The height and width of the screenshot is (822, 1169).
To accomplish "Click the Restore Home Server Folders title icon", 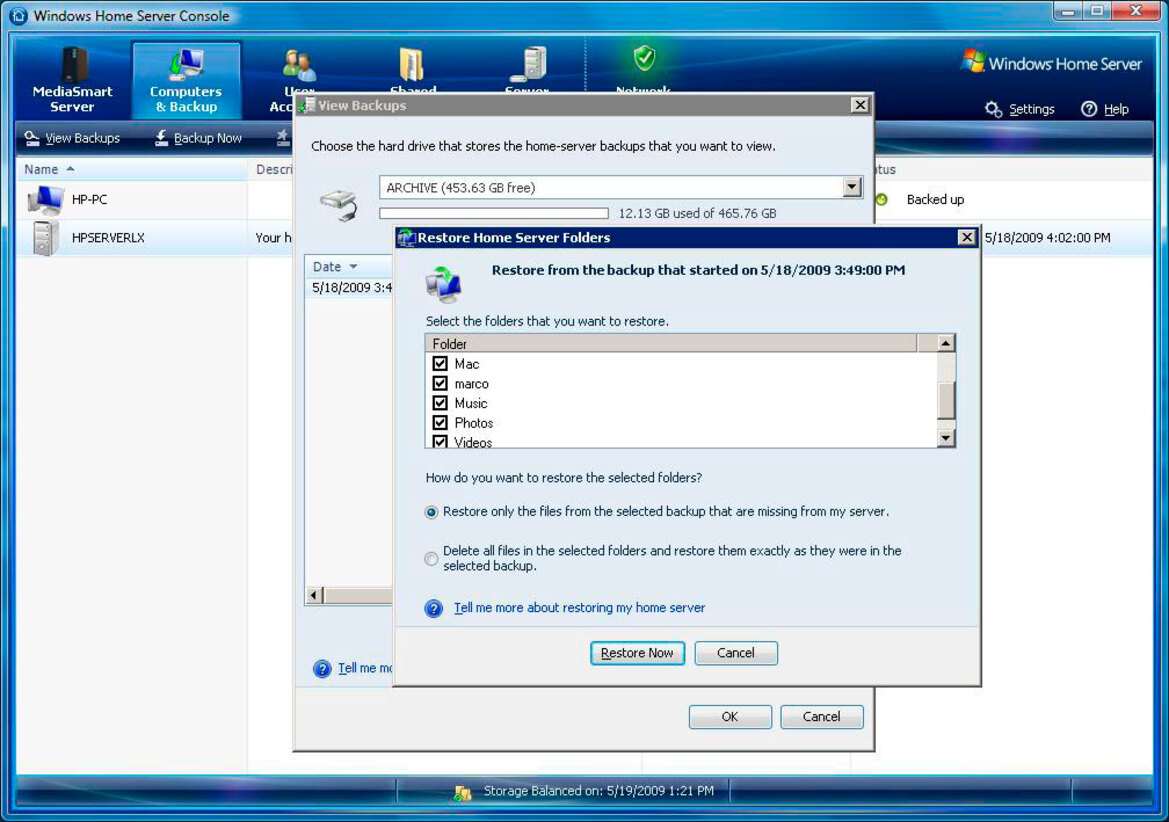I will (x=406, y=238).
